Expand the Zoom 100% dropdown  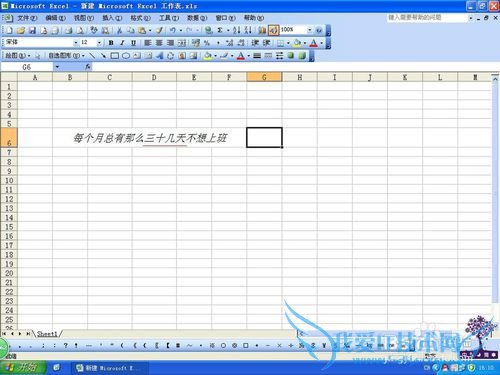click(x=310, y=30)
